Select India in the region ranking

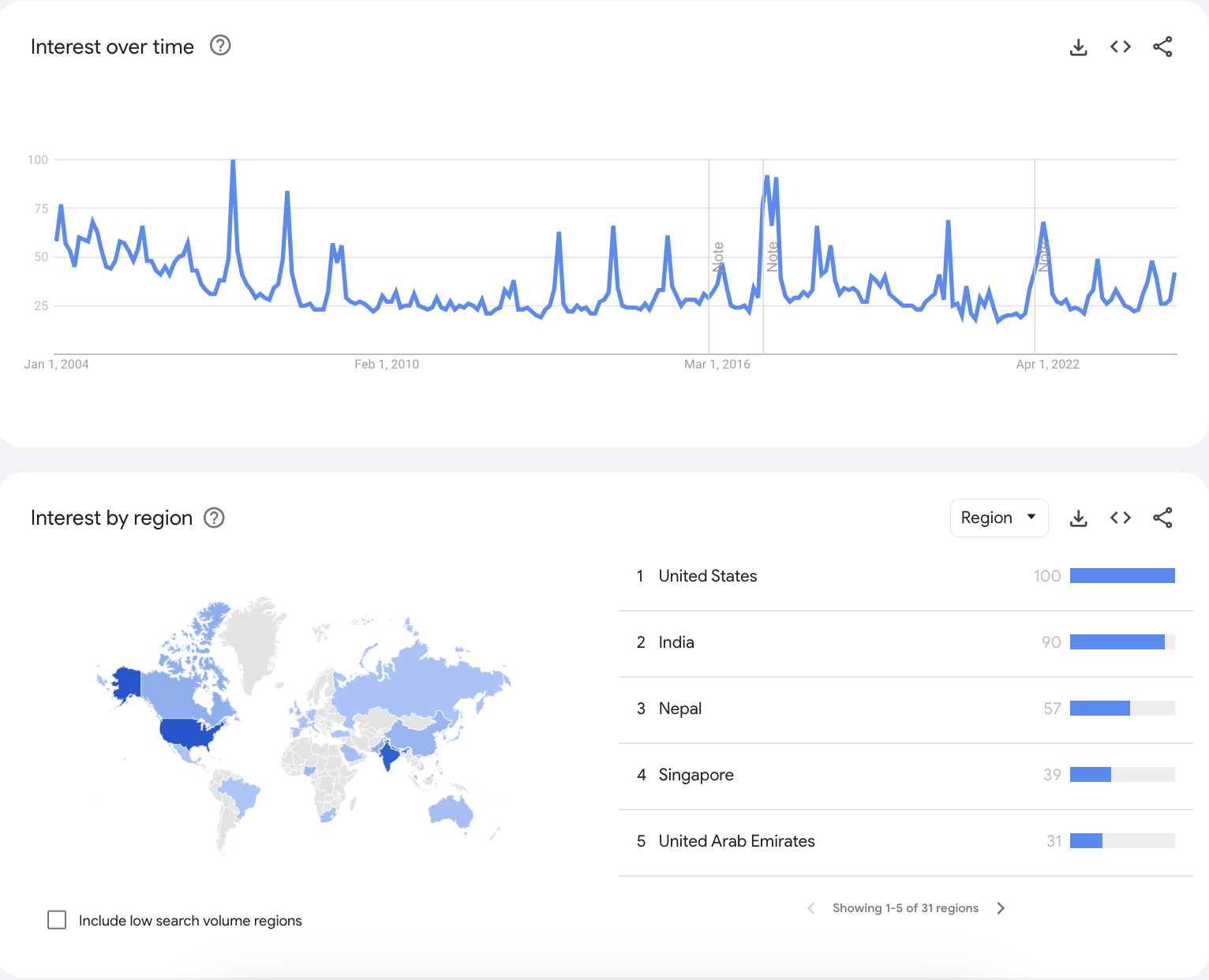[905, 643]
